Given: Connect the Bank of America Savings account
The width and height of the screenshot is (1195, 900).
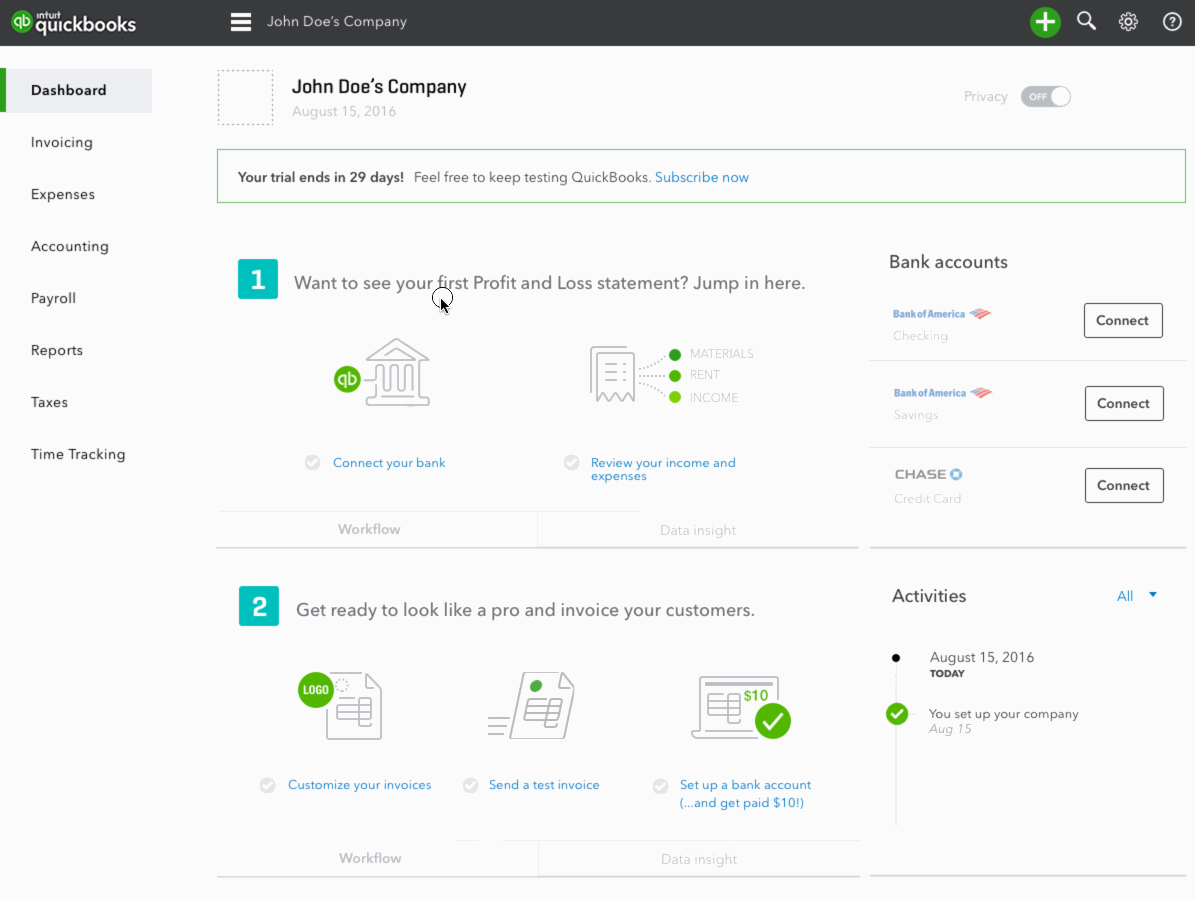Looking at the screenshot, I should click(1123, 404).
